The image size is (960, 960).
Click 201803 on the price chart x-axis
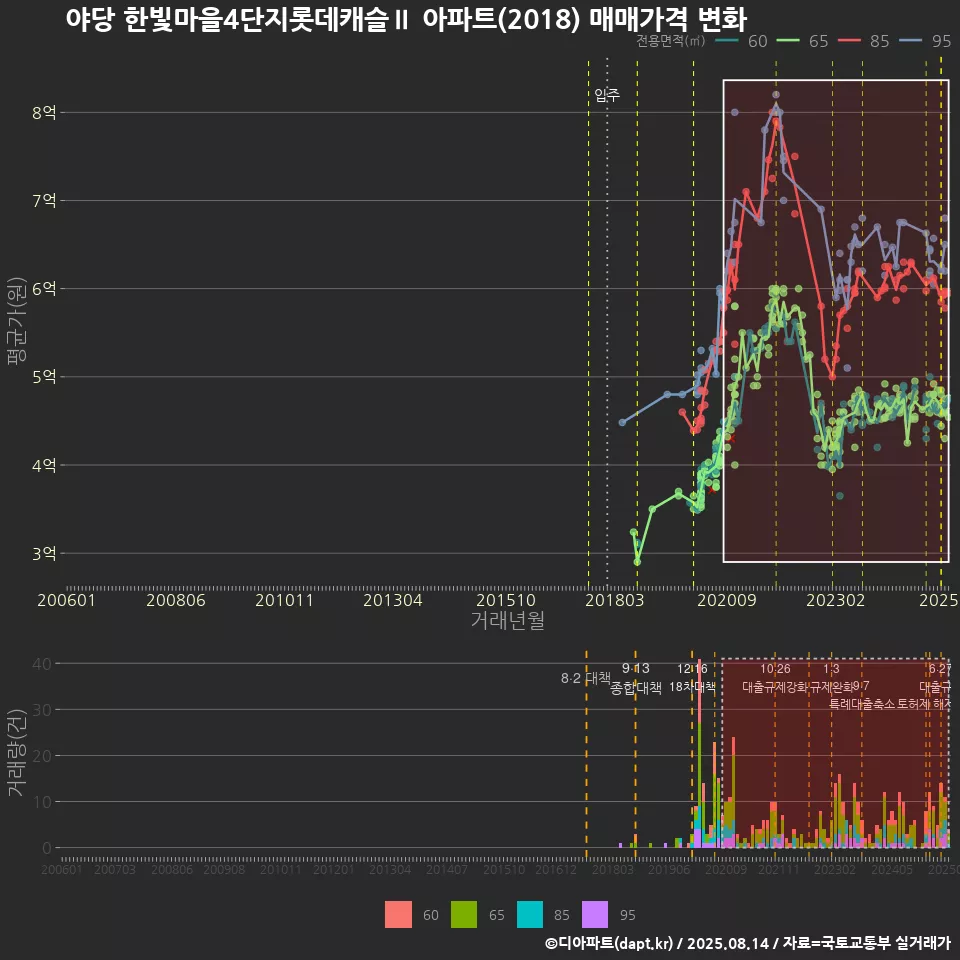tap(615, 600)
